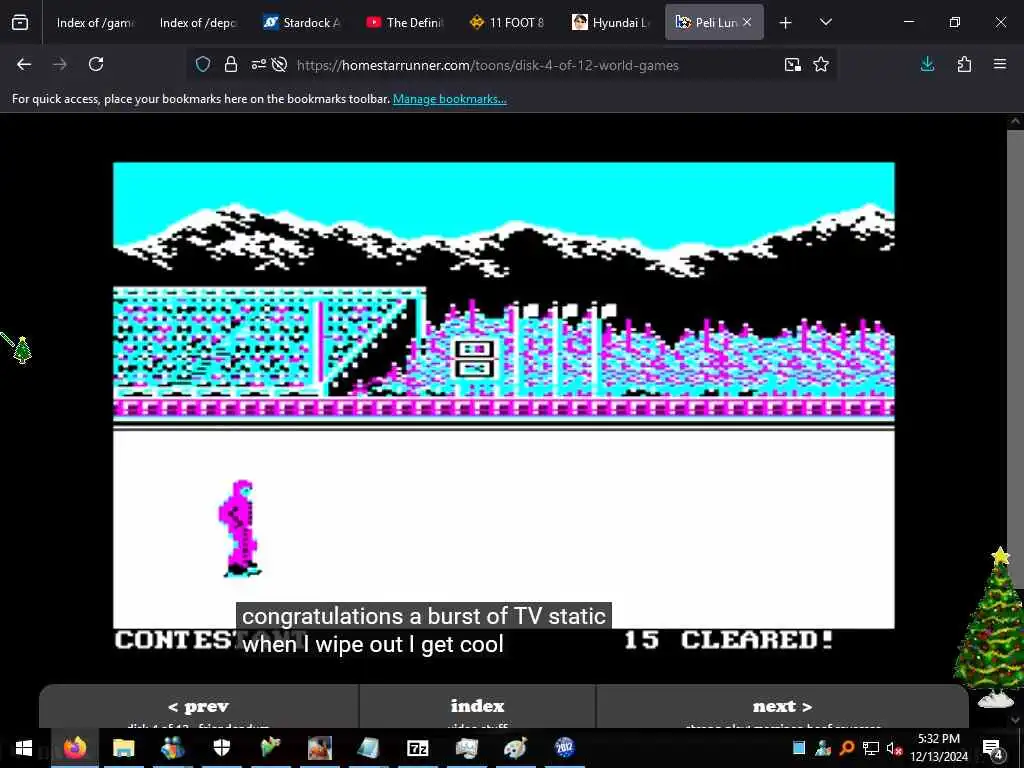Switch to the 11 FOOT 8 tab
The image size is (1024, 768).
click(507, 22)
